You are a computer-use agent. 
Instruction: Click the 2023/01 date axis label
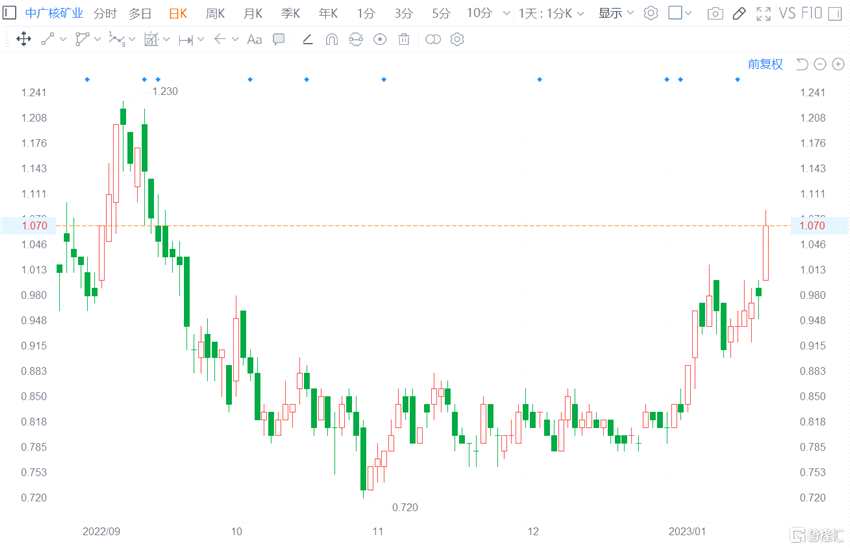point(687,531)
